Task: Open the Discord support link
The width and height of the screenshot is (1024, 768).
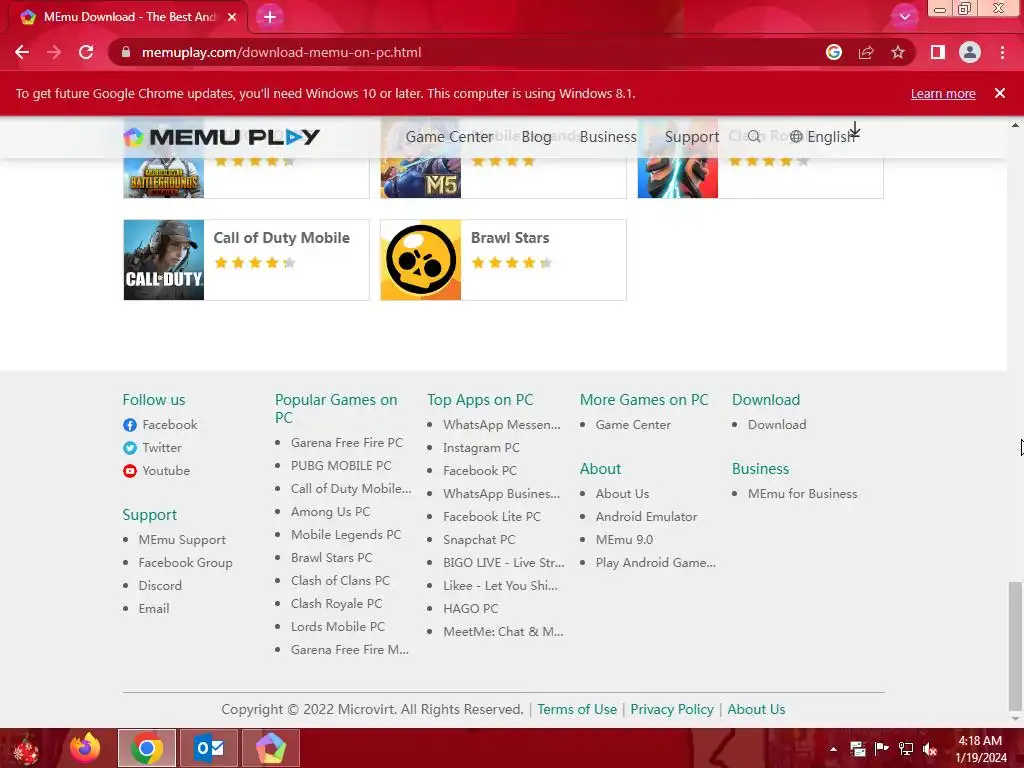Action: (160, 585)
